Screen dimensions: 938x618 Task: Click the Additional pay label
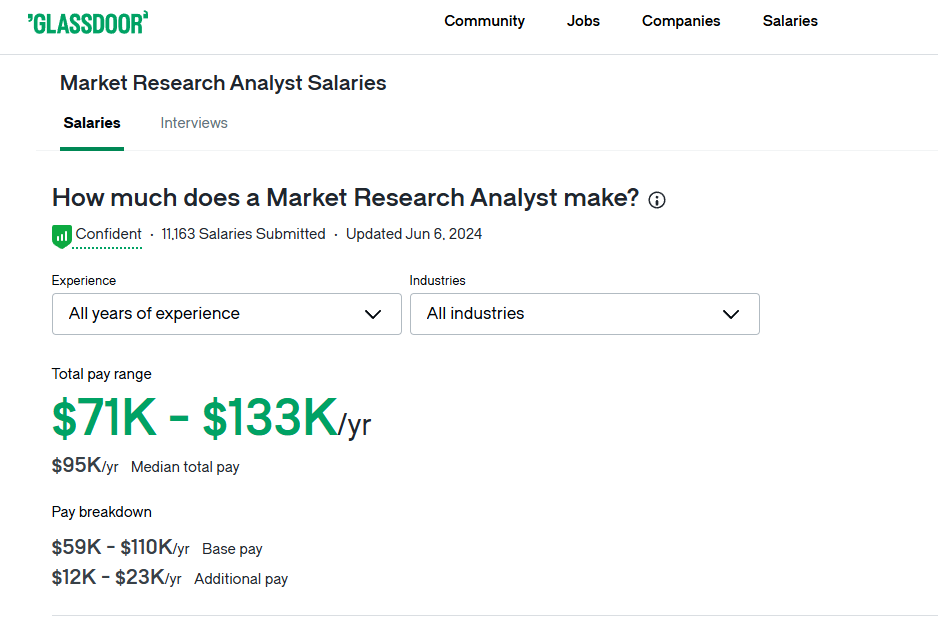pos(241,579)
